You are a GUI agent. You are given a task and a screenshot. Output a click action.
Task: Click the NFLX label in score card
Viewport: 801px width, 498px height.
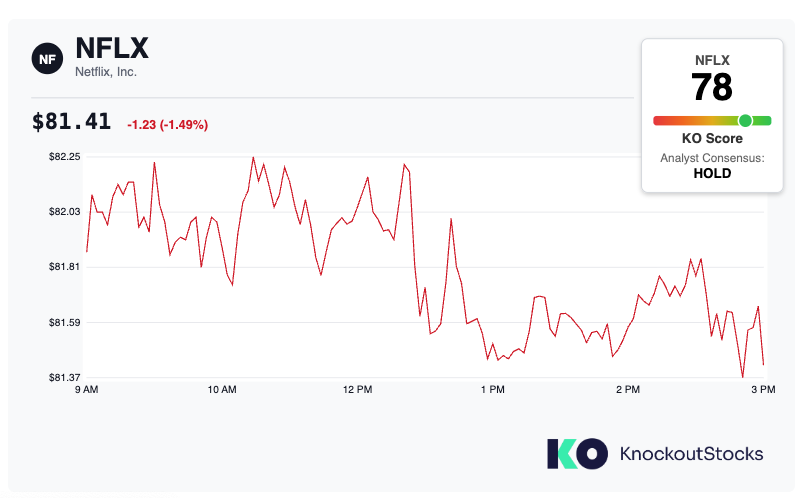click(x=712, y=60)
